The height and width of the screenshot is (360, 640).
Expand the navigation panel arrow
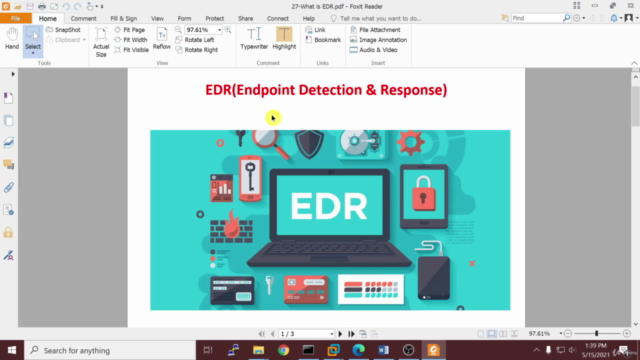pyautogui.click(x=13, y=74)
